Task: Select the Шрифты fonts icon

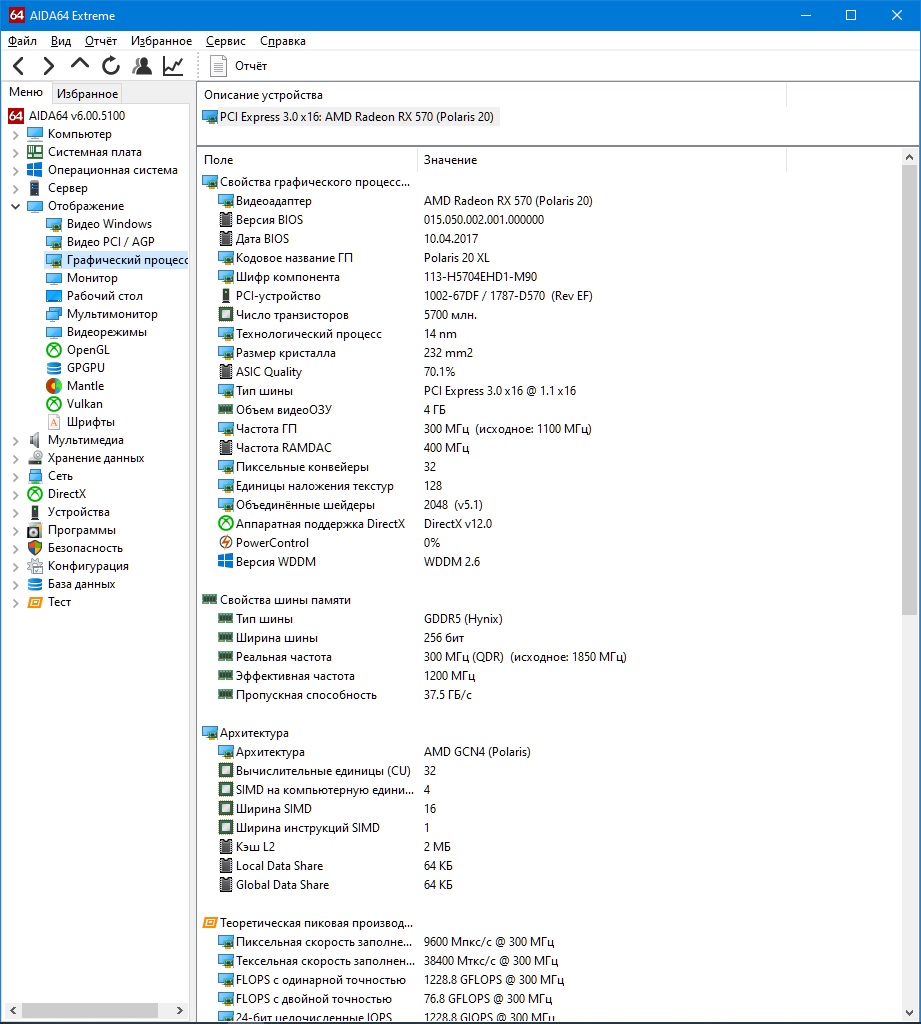Action: click(x=54, y=422)
